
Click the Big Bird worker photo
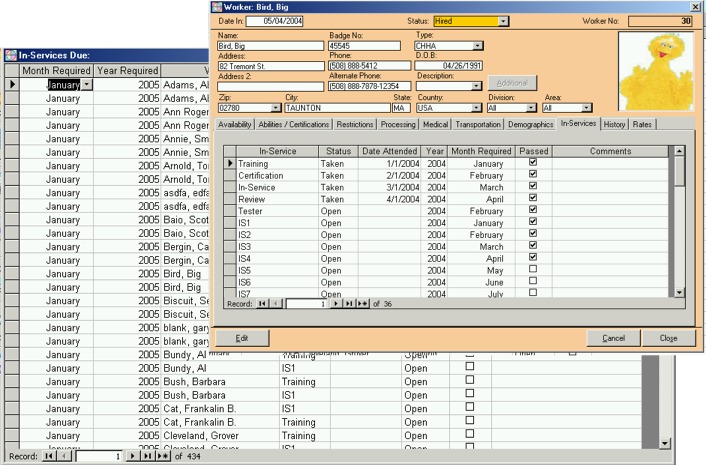[657, 64]
